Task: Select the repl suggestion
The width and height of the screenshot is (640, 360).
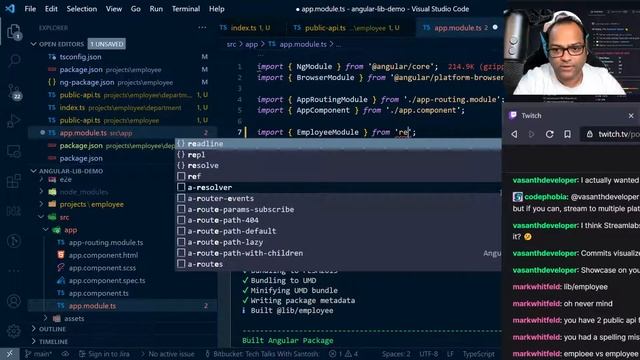Action: [338, 155]
